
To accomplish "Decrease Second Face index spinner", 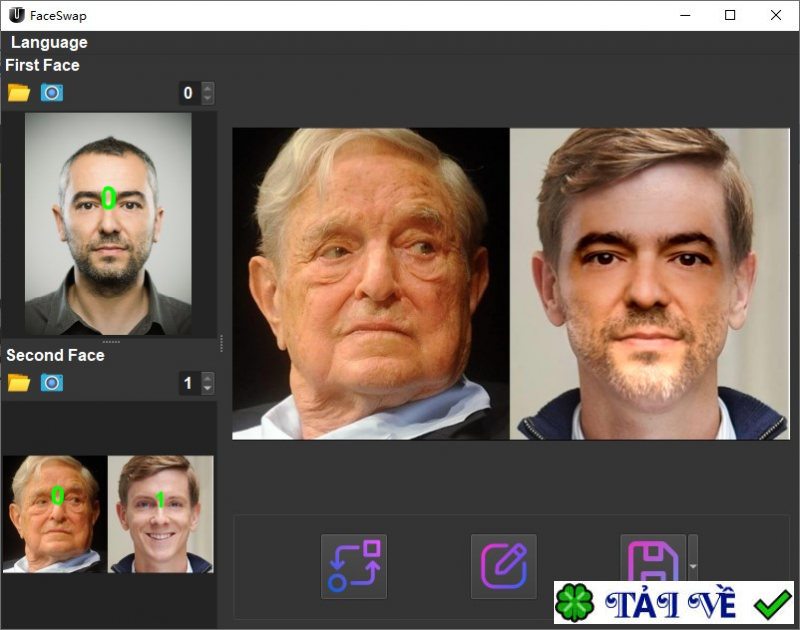I will click(207, 389).
